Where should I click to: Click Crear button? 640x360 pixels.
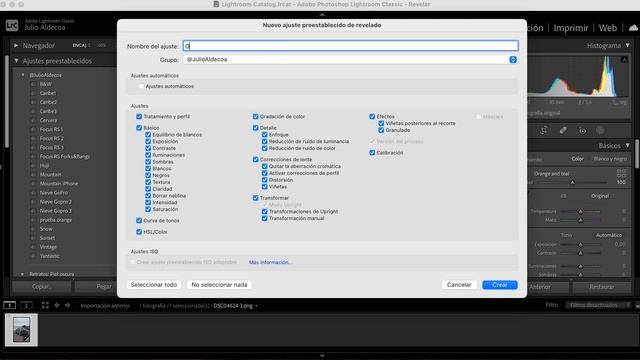[500, 285]
